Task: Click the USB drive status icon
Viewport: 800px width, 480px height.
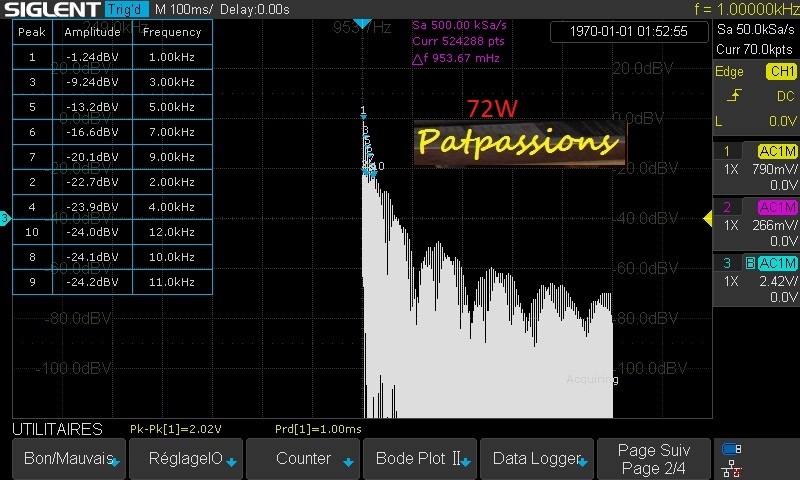Action: [x=732, y=449]
